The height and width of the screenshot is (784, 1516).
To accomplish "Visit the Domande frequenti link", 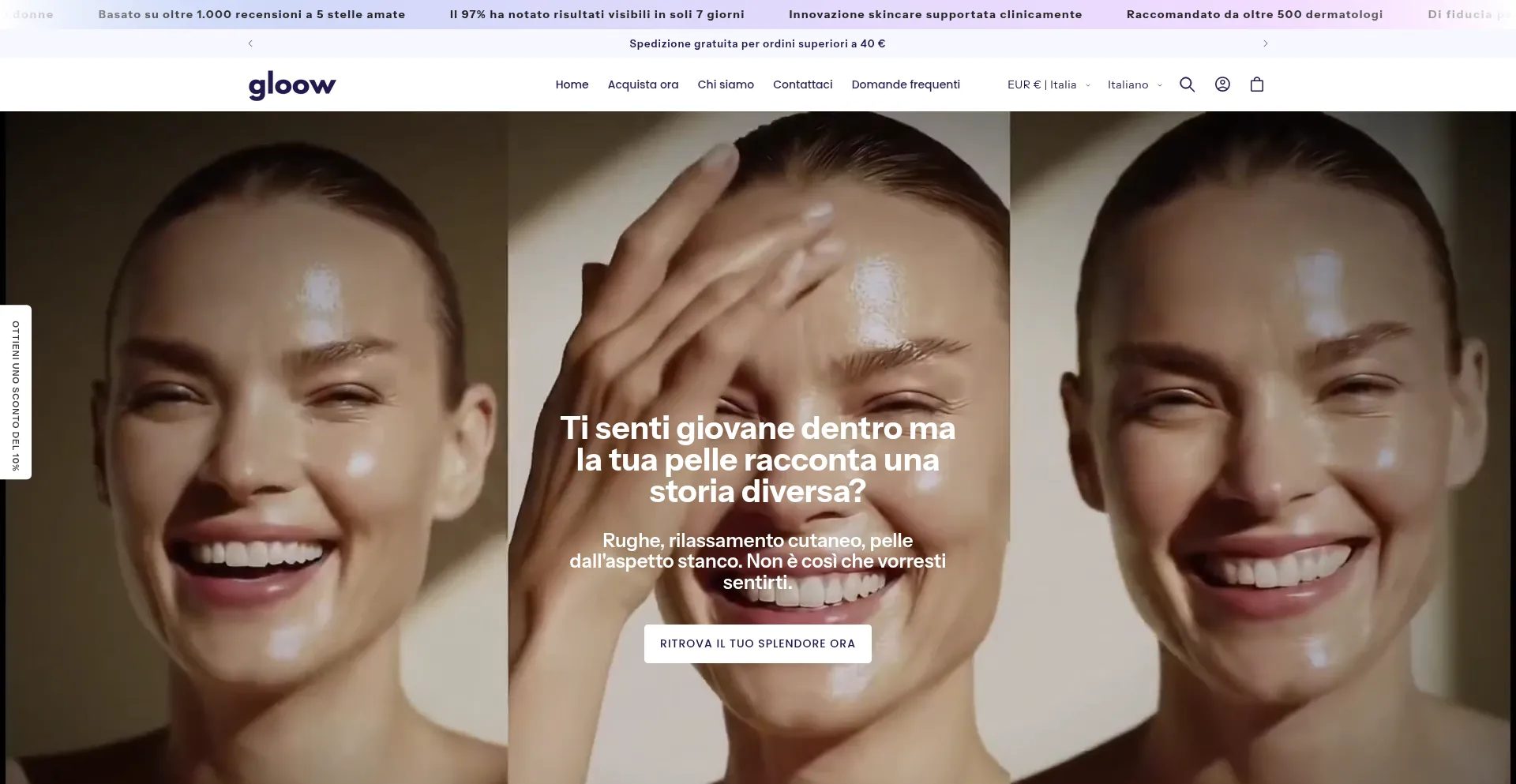I will [x=906, y=84].
